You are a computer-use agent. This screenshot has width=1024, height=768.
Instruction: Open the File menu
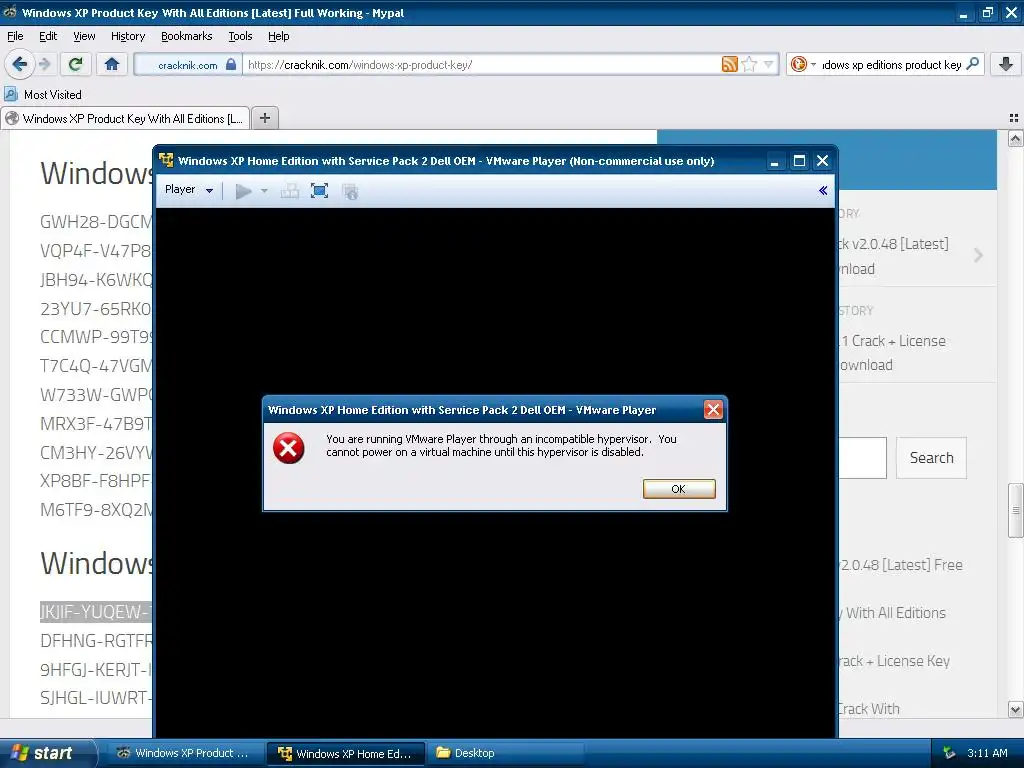click(x=15, y=36)
